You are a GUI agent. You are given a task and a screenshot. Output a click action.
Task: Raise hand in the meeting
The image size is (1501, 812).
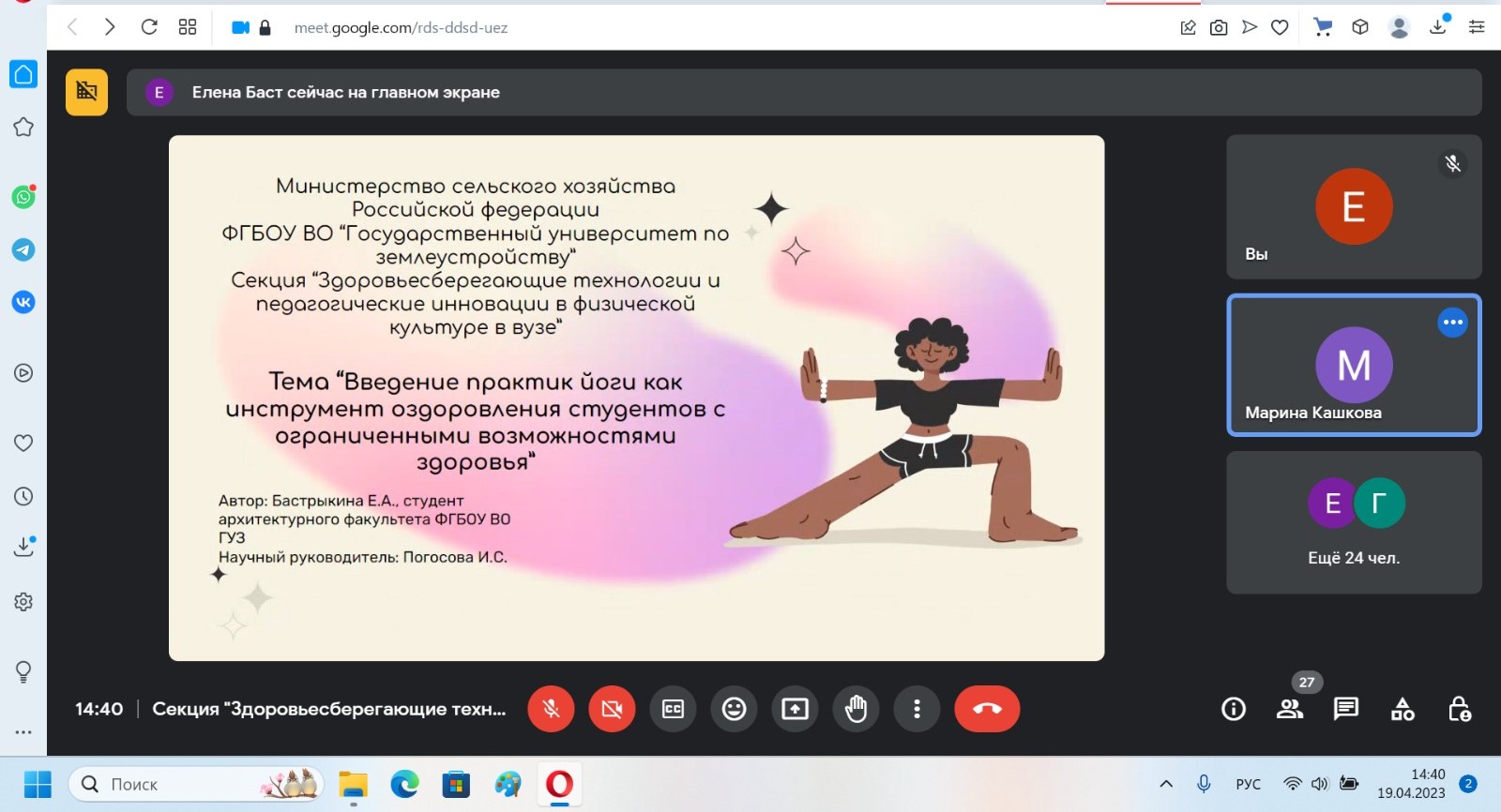[856, 709]
